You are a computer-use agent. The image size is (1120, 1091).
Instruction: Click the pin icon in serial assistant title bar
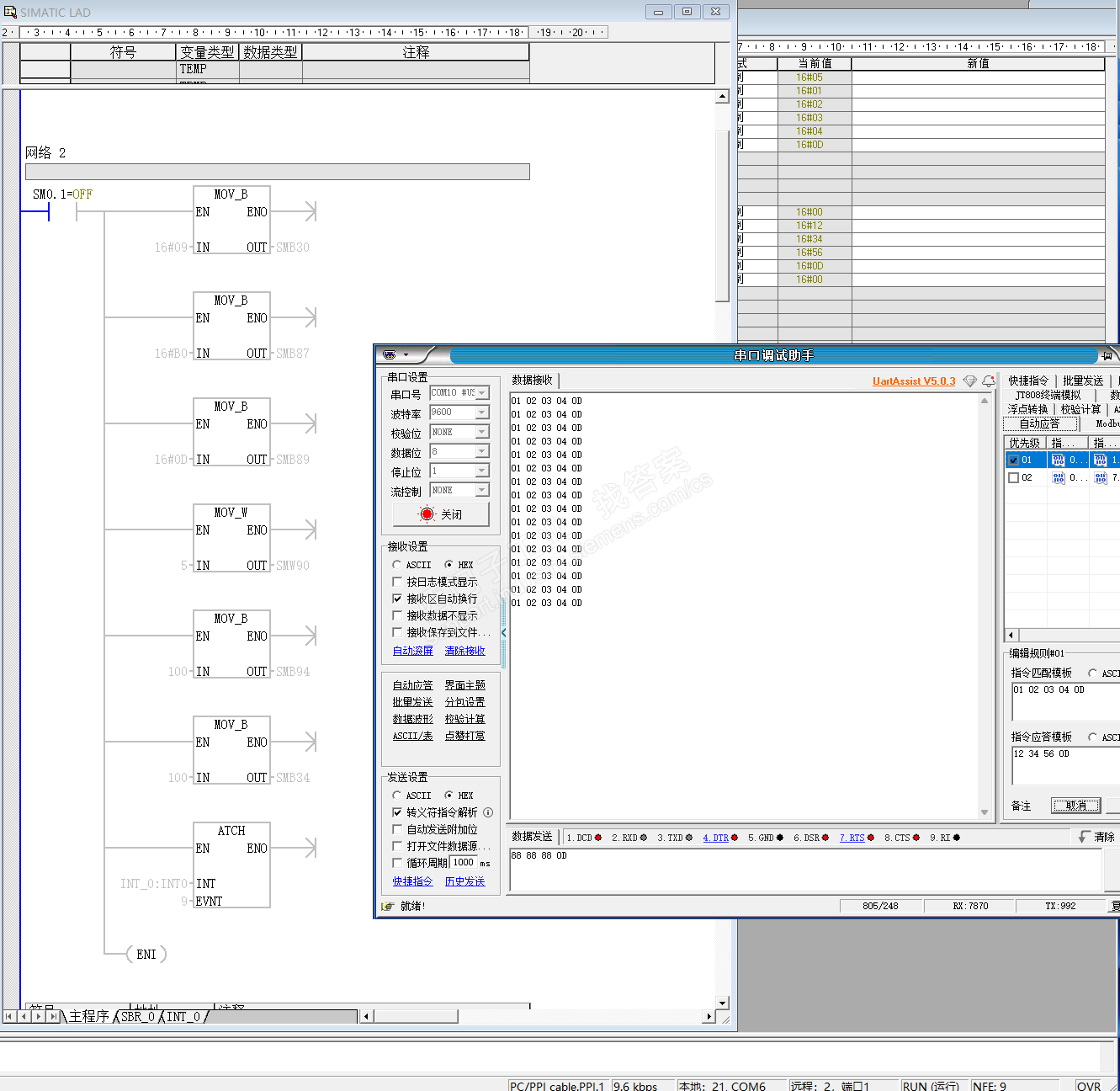[1107, 354]
